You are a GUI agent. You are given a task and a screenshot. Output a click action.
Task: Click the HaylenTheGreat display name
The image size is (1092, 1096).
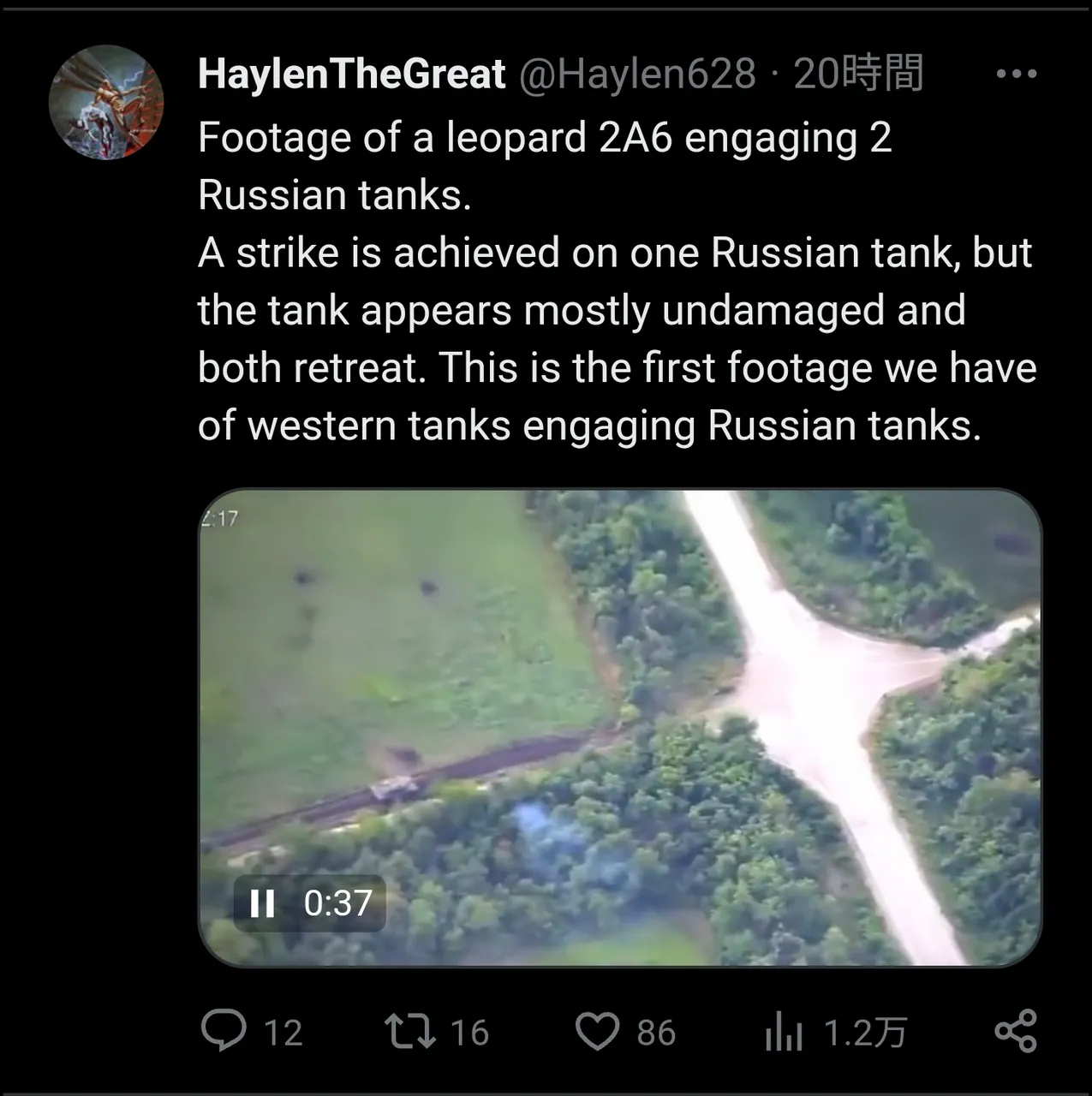click(351, 74)
